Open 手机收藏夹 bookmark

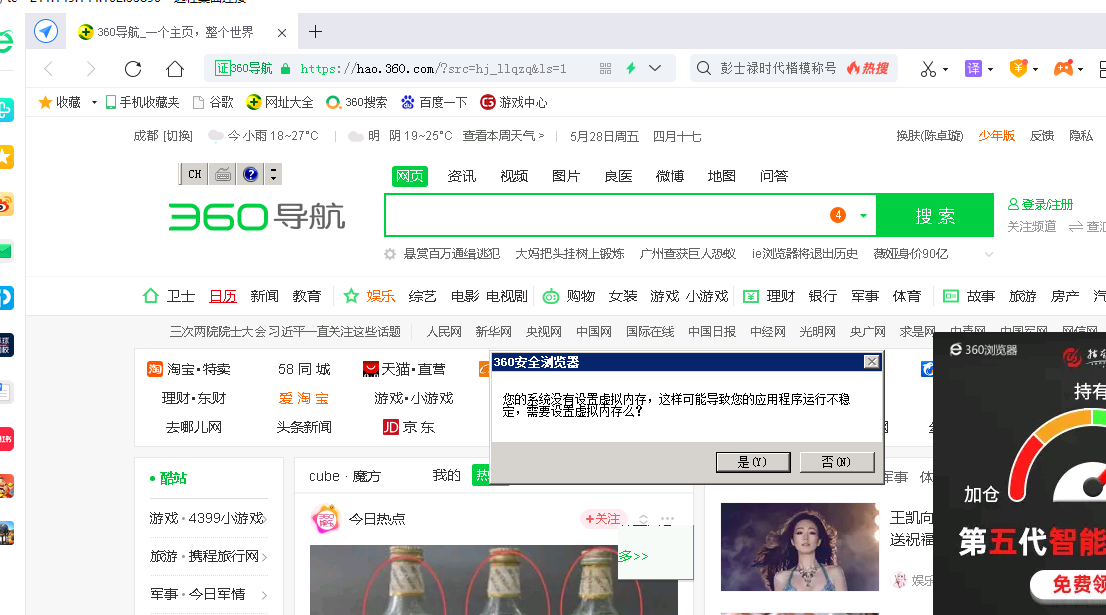(x=142, y=102)
